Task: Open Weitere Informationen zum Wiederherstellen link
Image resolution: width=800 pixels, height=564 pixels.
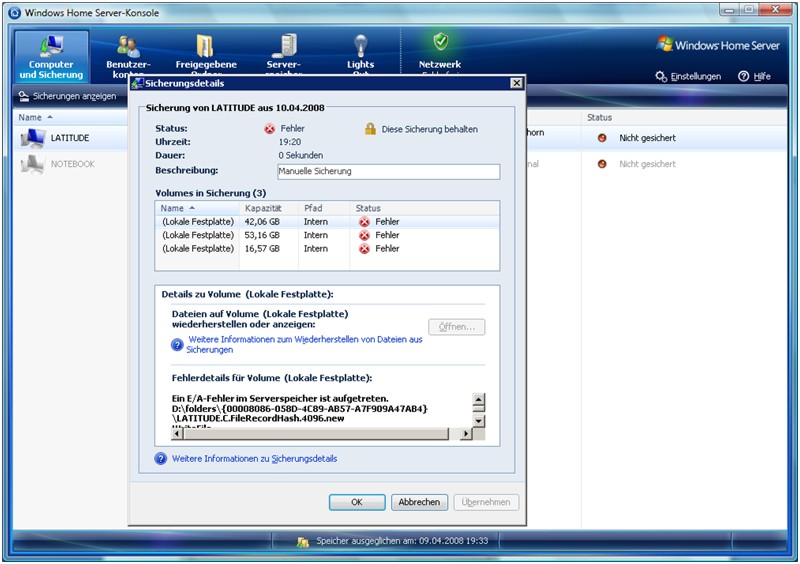Action: (x=304, y=345)
